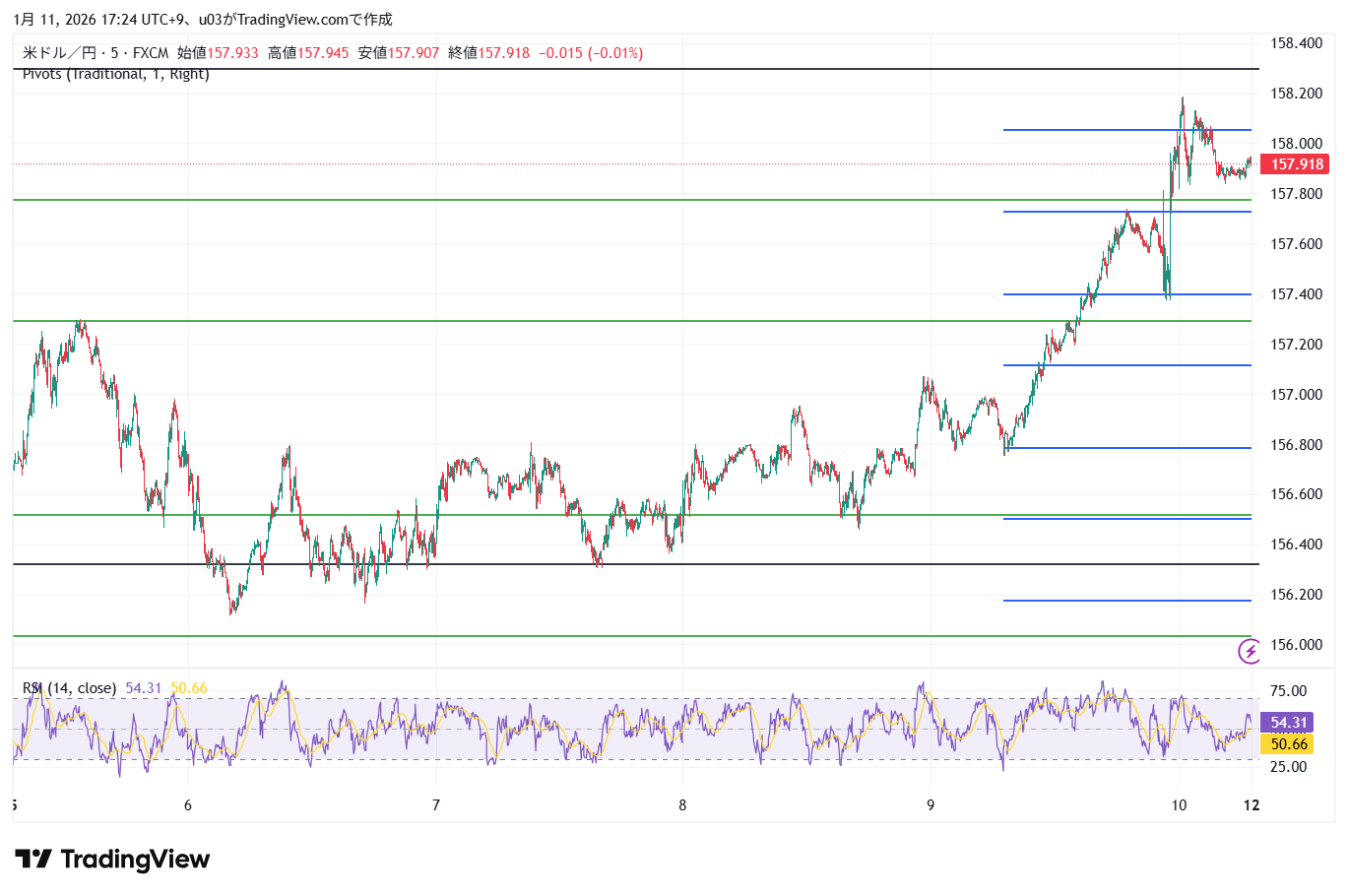The image size is (1348, 896).
Task: Click date 7 on the time axis
Action: click(x=436, y=805)
